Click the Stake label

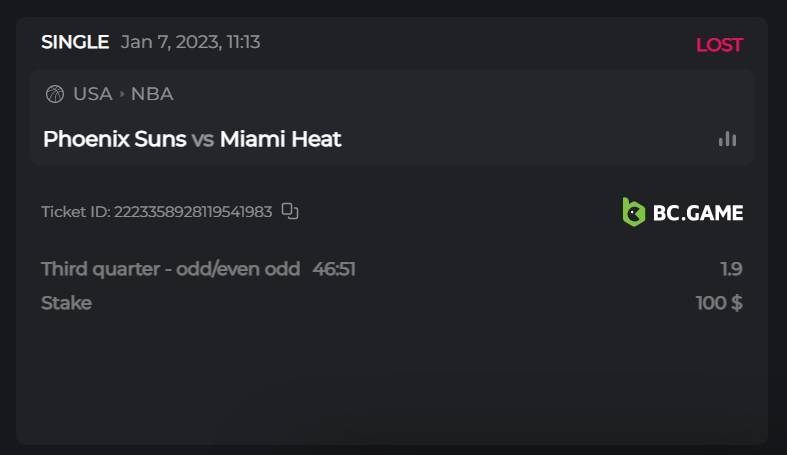point(66,303)
